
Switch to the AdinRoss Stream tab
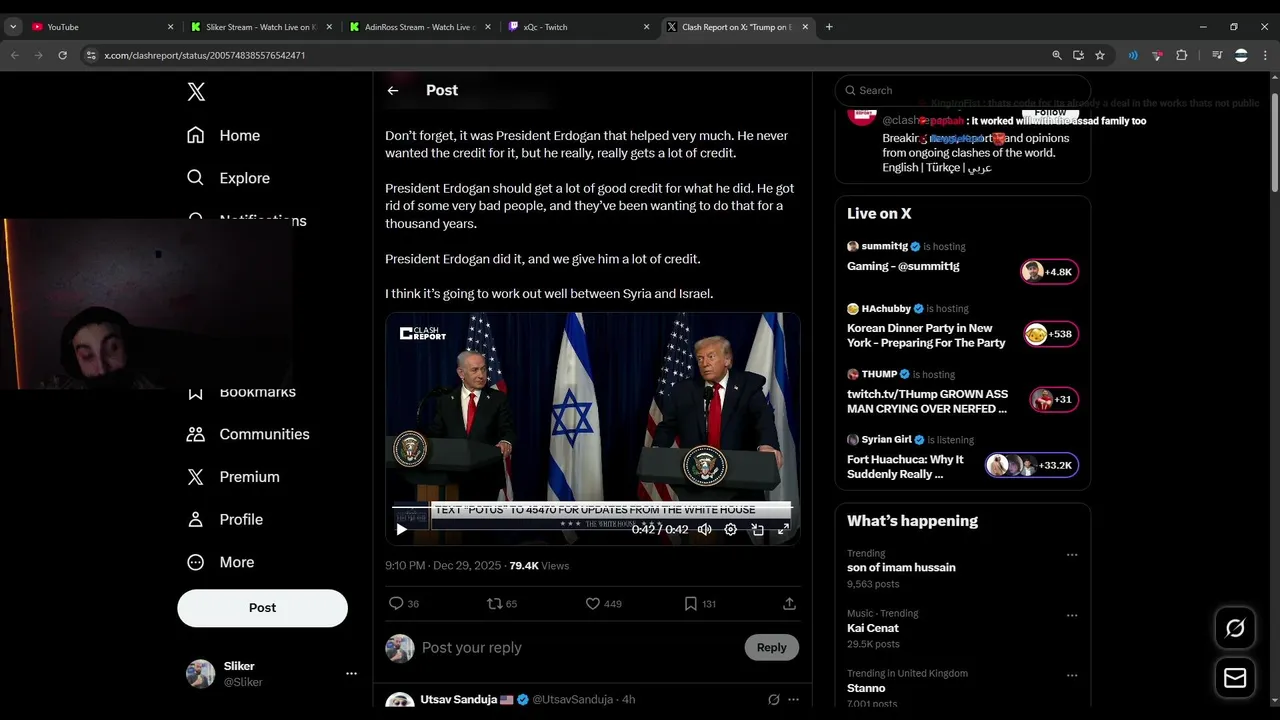pos(417,27)
